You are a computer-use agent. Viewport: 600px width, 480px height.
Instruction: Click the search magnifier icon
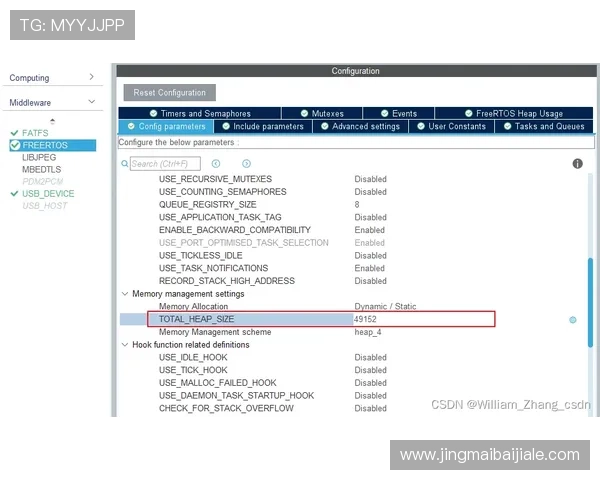[125, 164]
